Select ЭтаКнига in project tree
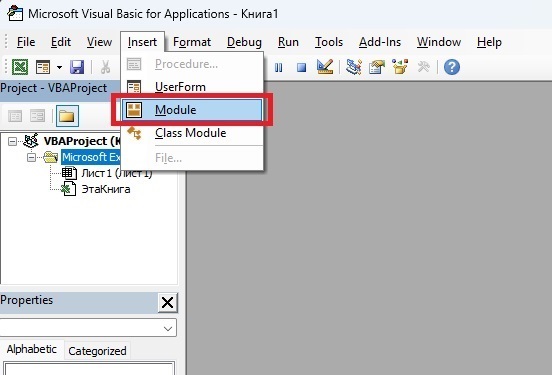Image resolution: width=552 pixels, height=375 pixels. click(106, 189)
